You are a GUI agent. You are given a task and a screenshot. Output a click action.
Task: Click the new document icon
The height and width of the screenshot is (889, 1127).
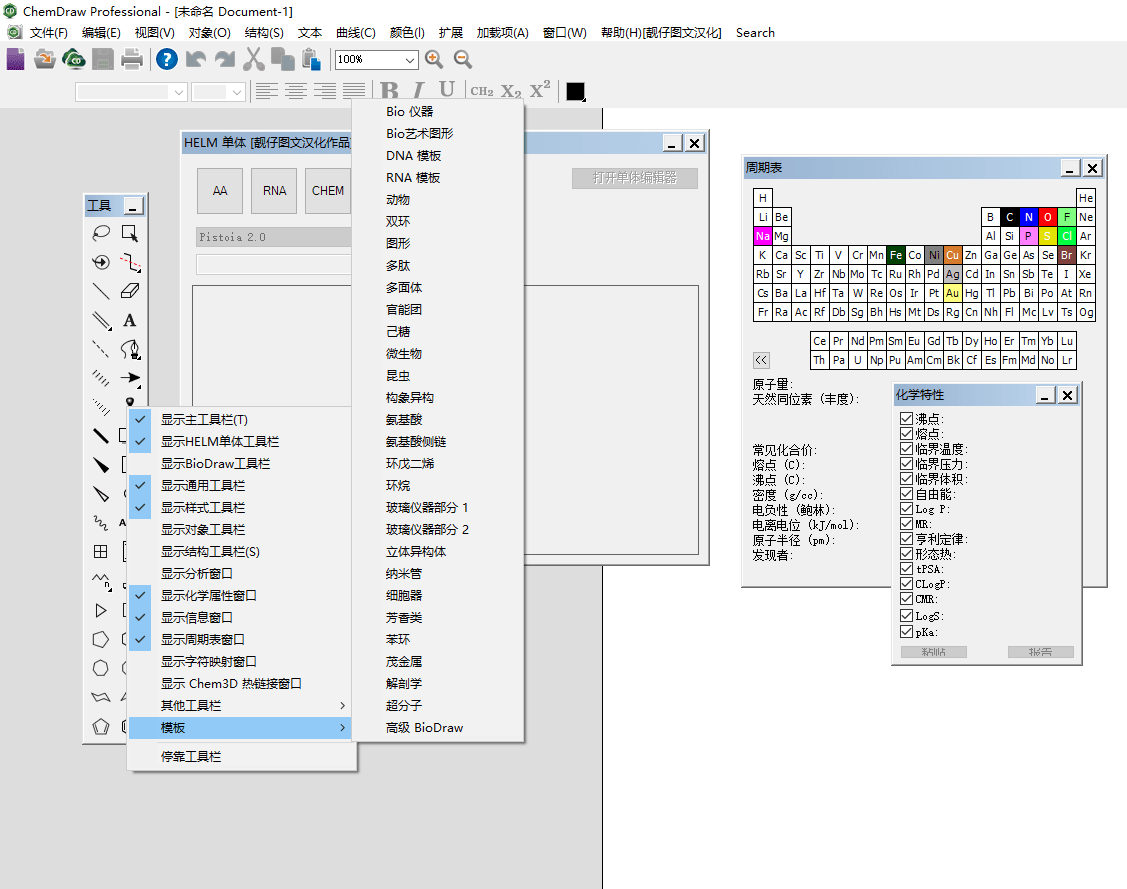16,59
